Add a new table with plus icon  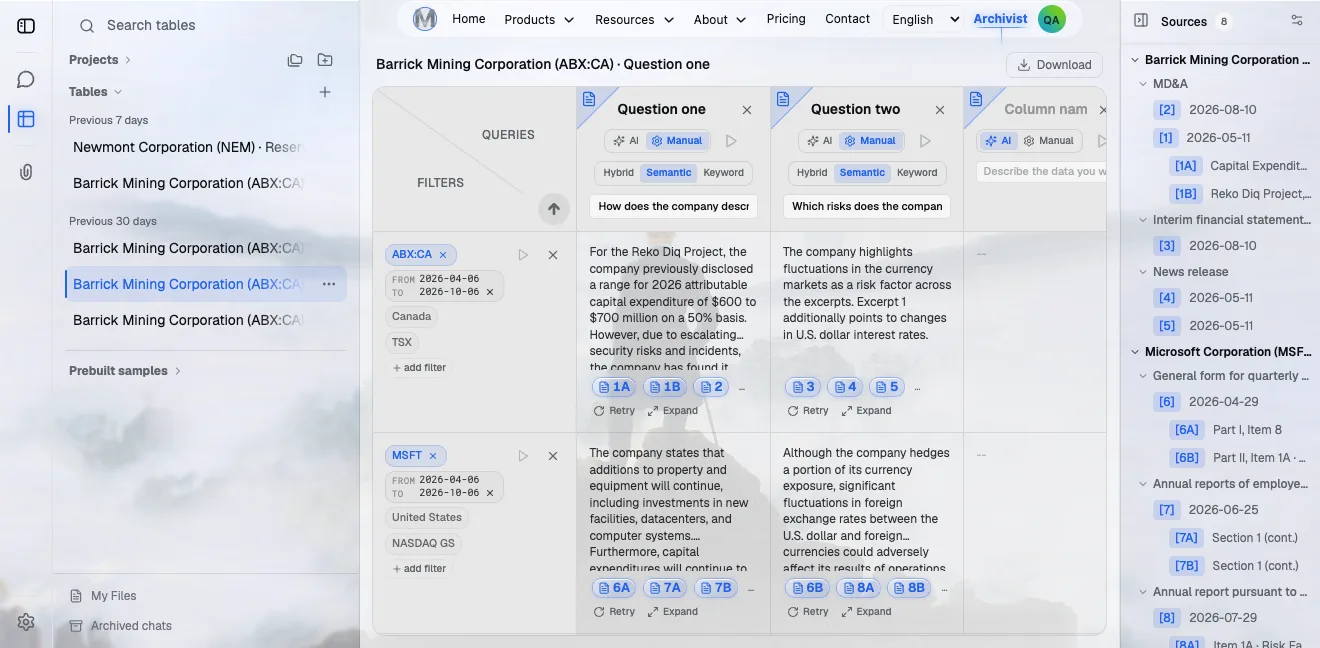325,92
